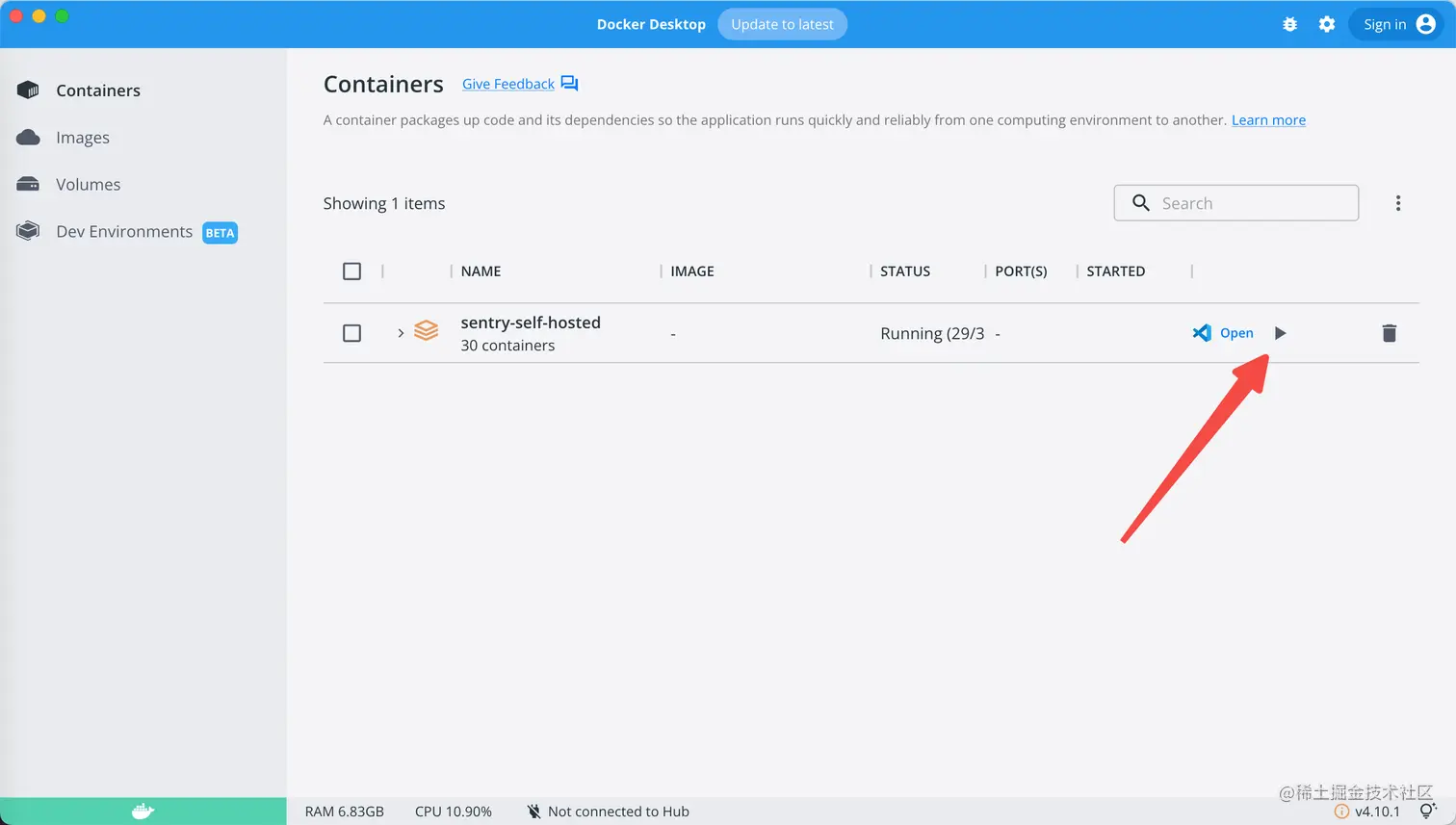This screenshot has width=1456, height=825.
Task: Expand the sentry-self-hosted container group
Action: click(401, 333)
